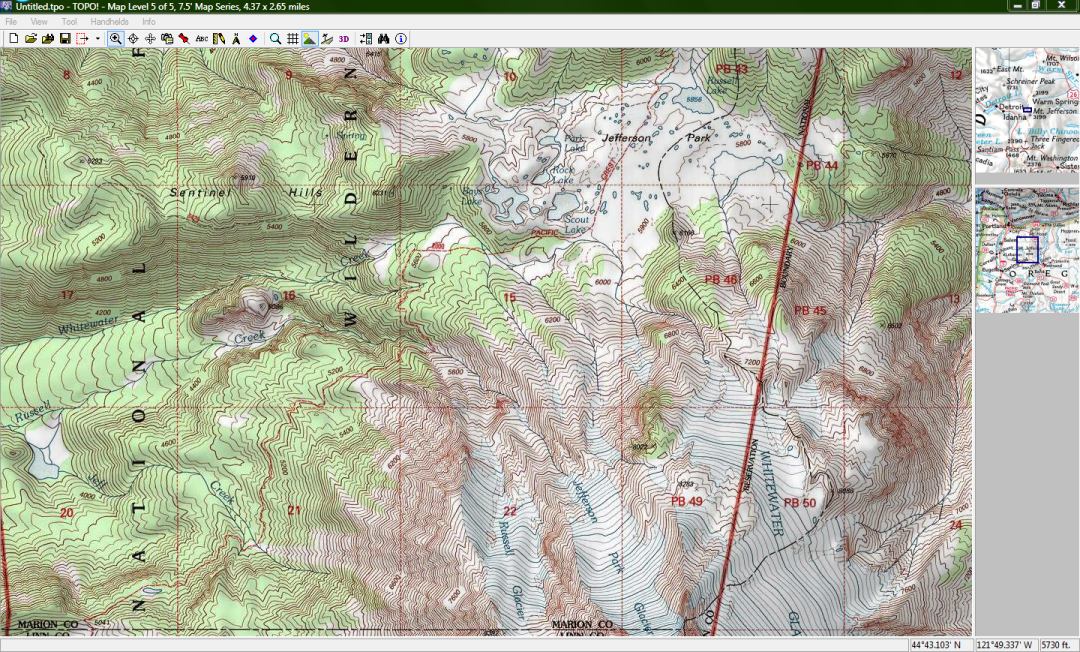Open the File menu
Screen dimensions: 1080x652
click(x=11, y=21)
